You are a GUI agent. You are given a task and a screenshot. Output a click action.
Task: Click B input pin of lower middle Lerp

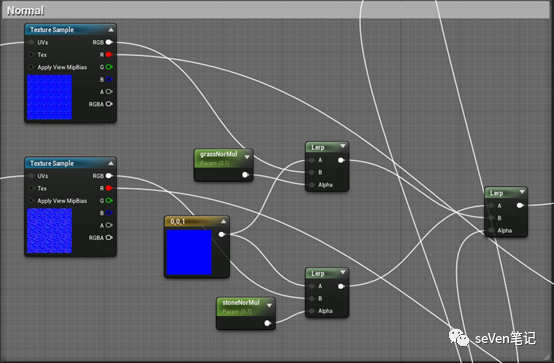click(312, 299)
